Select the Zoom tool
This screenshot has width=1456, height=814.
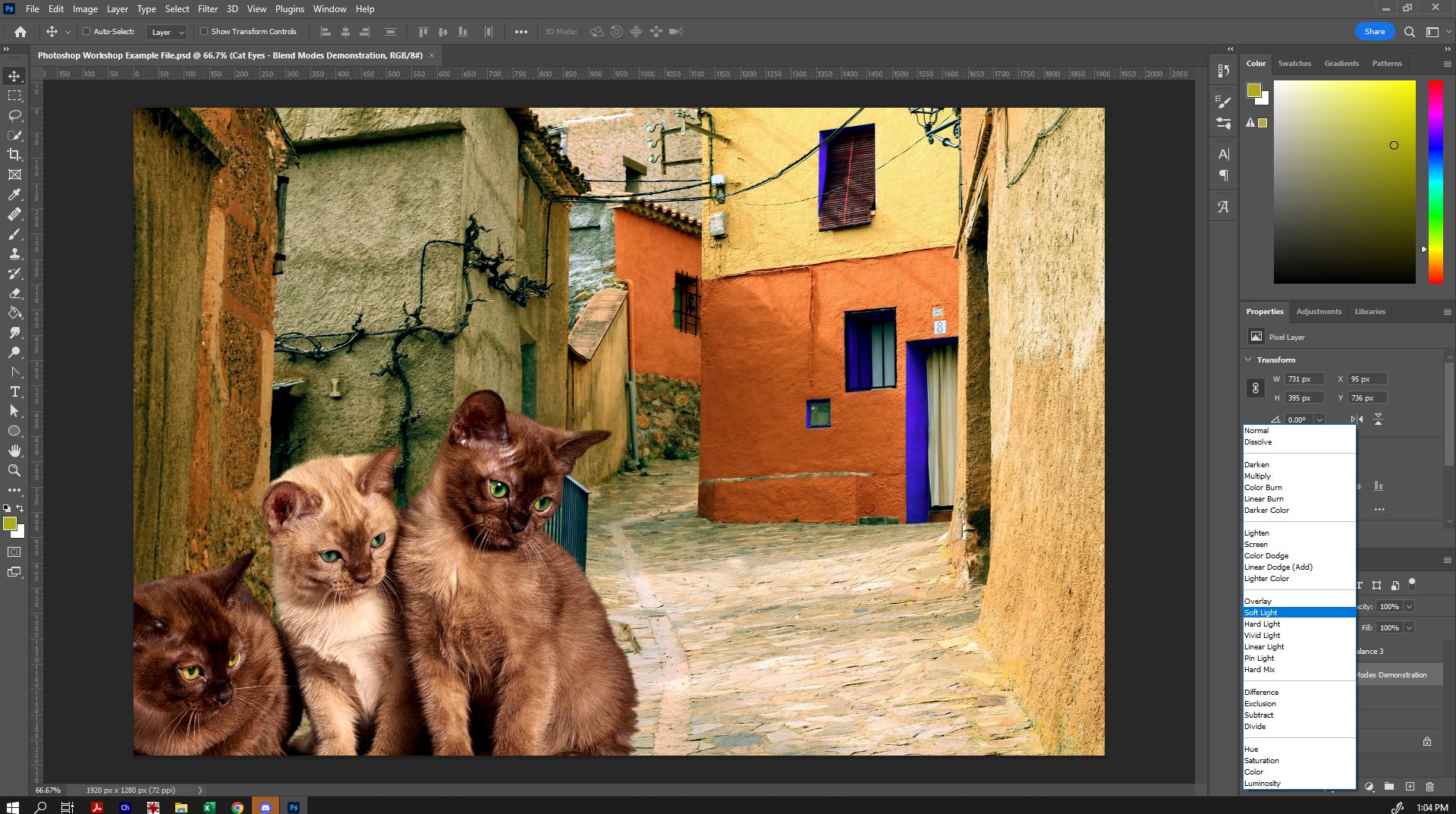[14, 470]
